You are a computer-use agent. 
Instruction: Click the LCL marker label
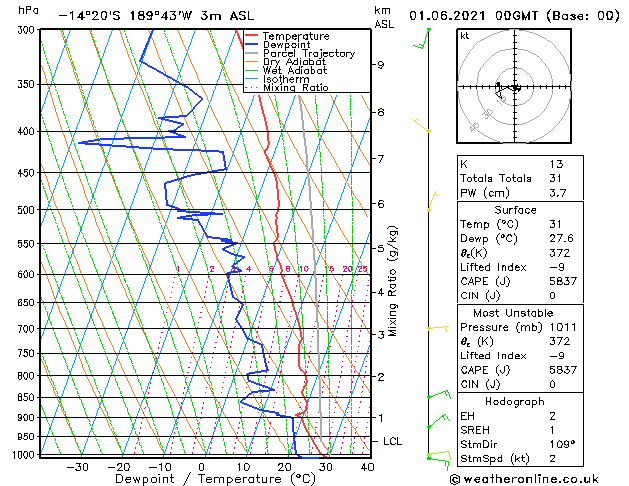click(x=394, y=441)
